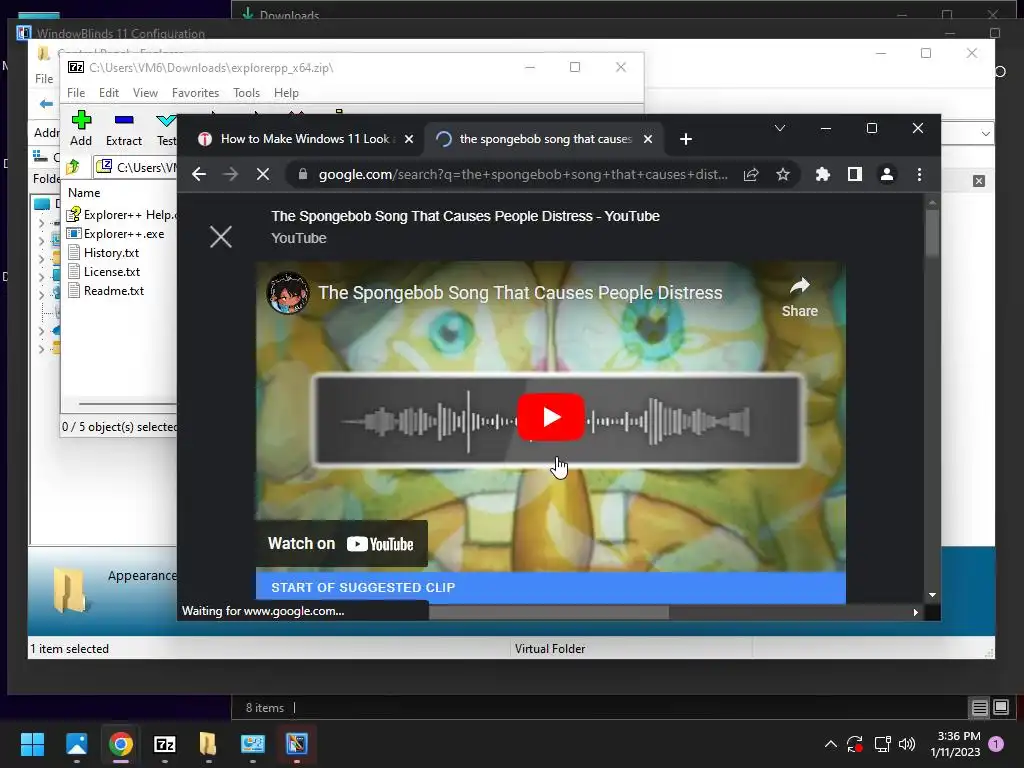Close the Folders pane with X
Viewport: 1024px width, 768px height.
tap(978, 181)
